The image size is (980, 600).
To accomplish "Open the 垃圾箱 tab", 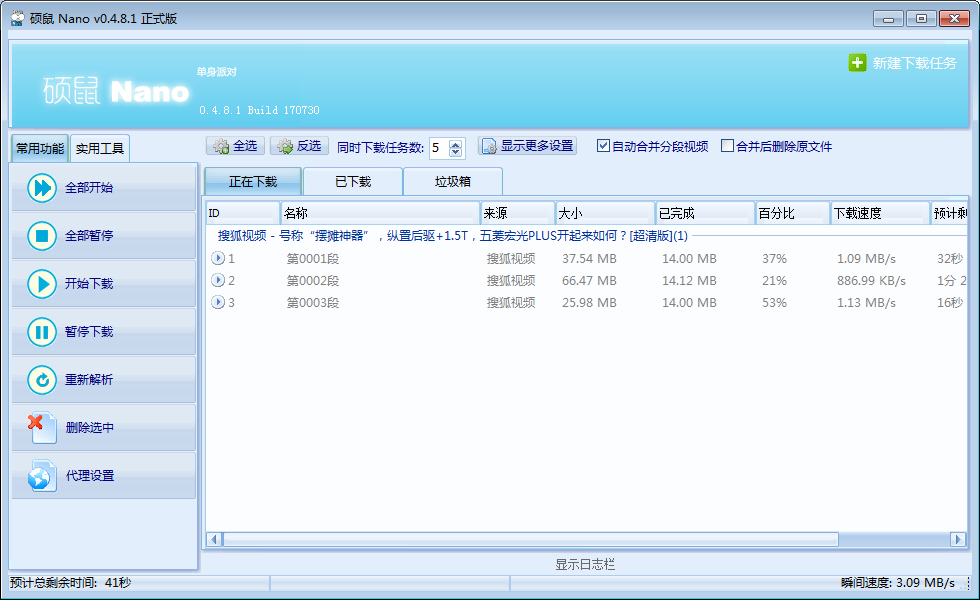I will pyautogui.click(x=453, y=182).
